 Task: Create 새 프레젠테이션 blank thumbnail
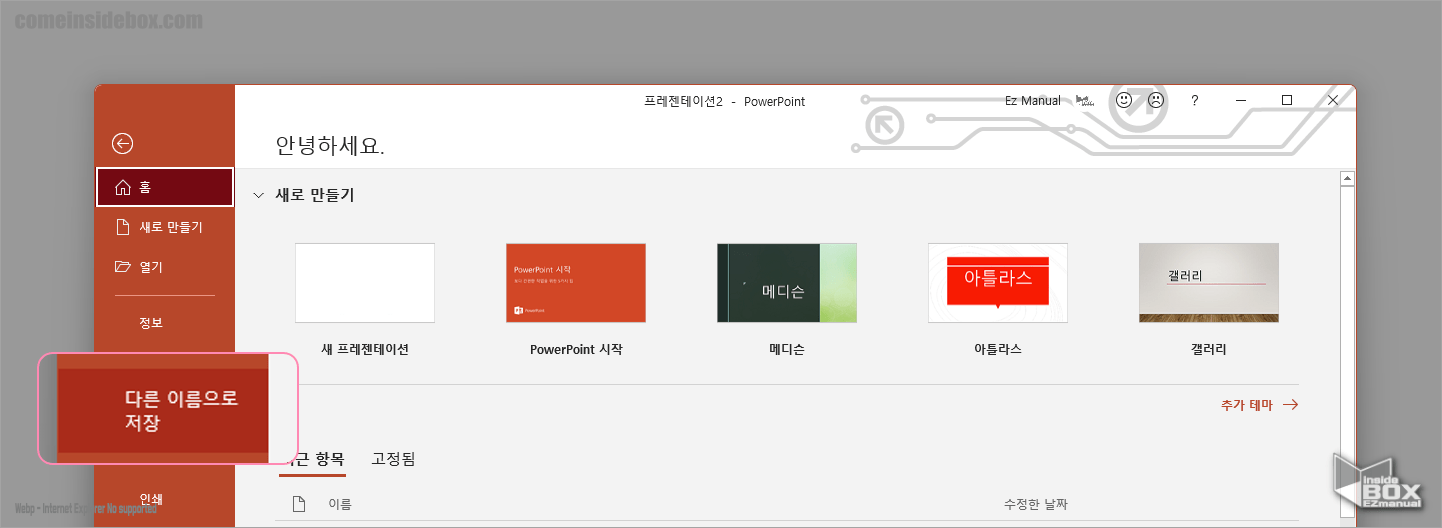tap(365, 283)
